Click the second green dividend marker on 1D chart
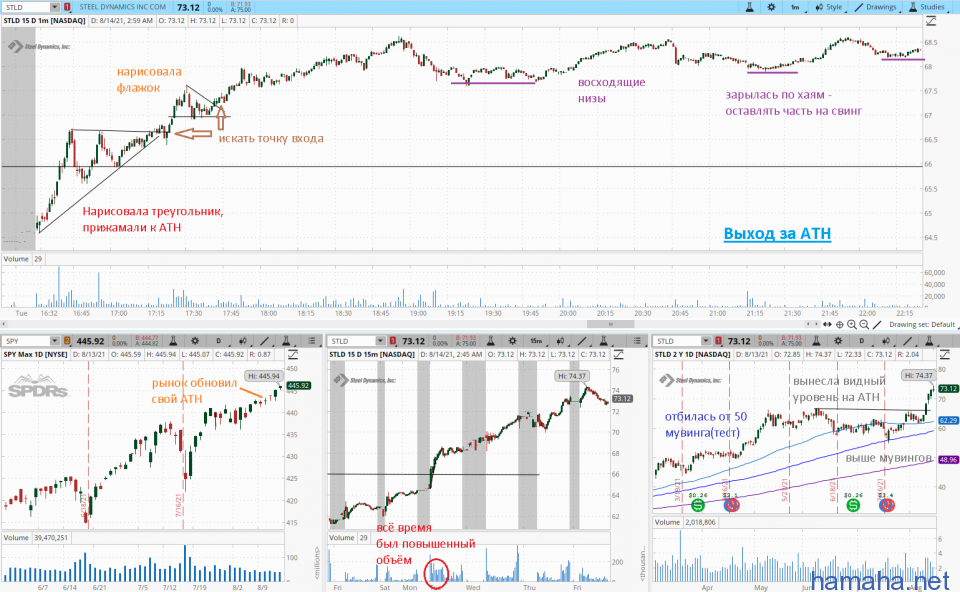This screenshot has width=960, height=592. click(x=853, y=505)
